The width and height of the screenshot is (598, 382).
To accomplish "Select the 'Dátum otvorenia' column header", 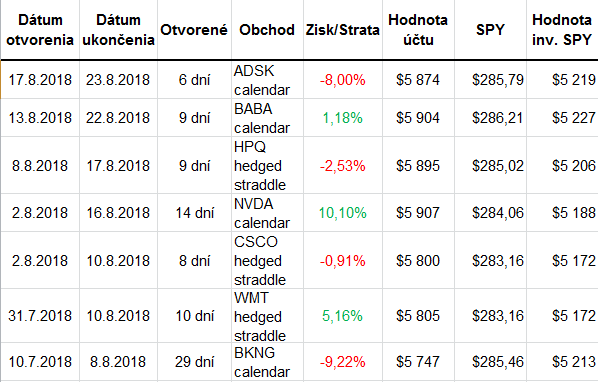I will 40,30.
